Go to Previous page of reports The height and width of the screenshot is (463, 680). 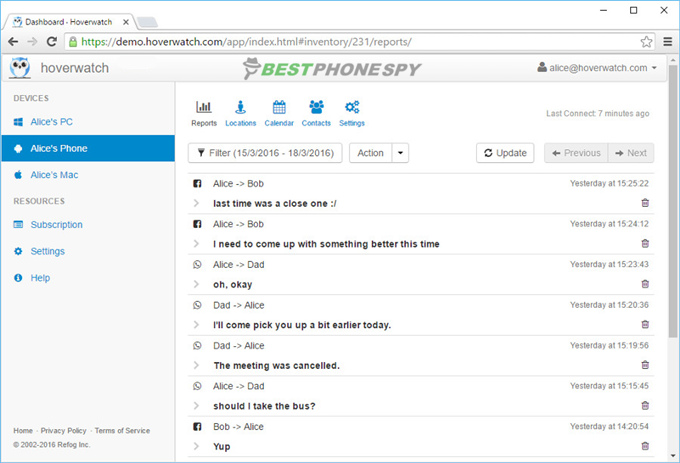tap(576, 153)
